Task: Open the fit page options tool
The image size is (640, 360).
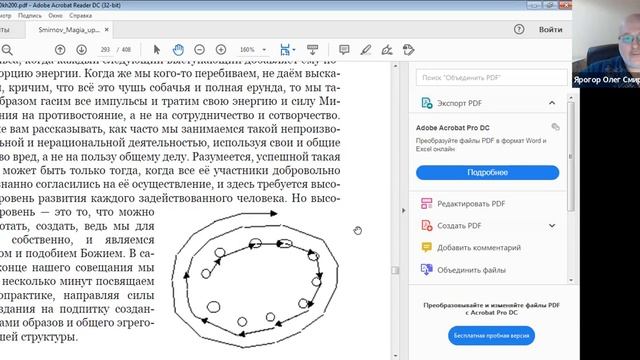Action: pos(287,50)
